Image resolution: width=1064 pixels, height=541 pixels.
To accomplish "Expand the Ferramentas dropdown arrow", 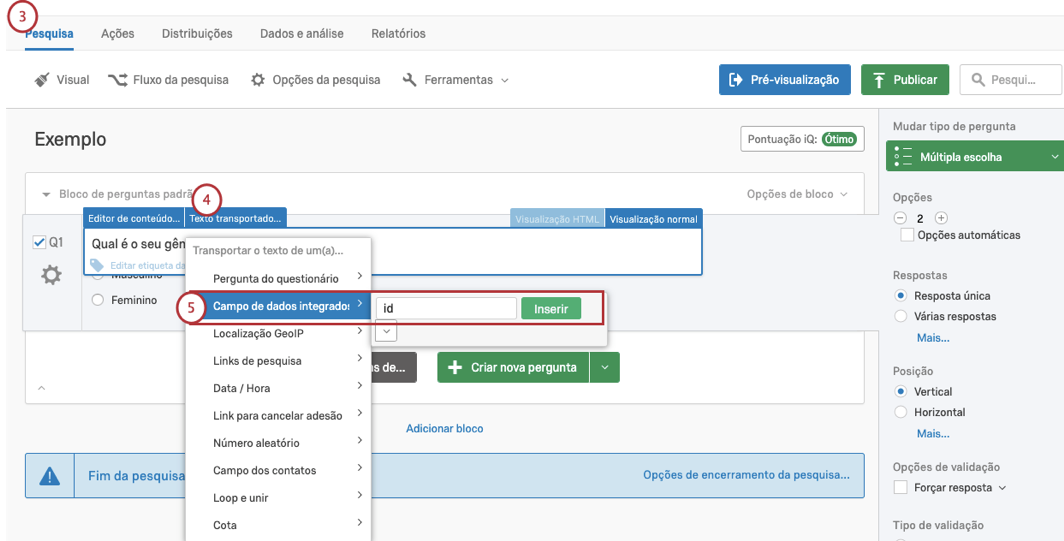I will pos(504,80).
